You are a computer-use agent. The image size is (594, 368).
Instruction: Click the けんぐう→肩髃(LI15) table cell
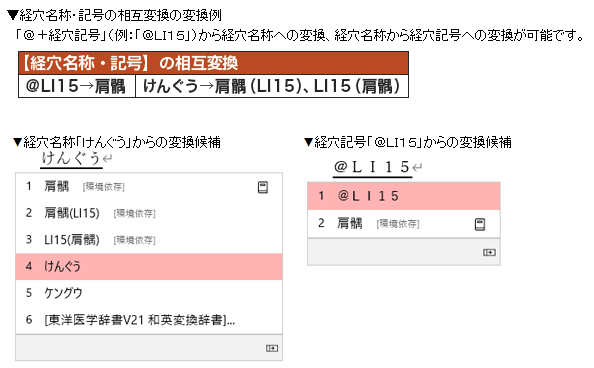tap(272, 86)
